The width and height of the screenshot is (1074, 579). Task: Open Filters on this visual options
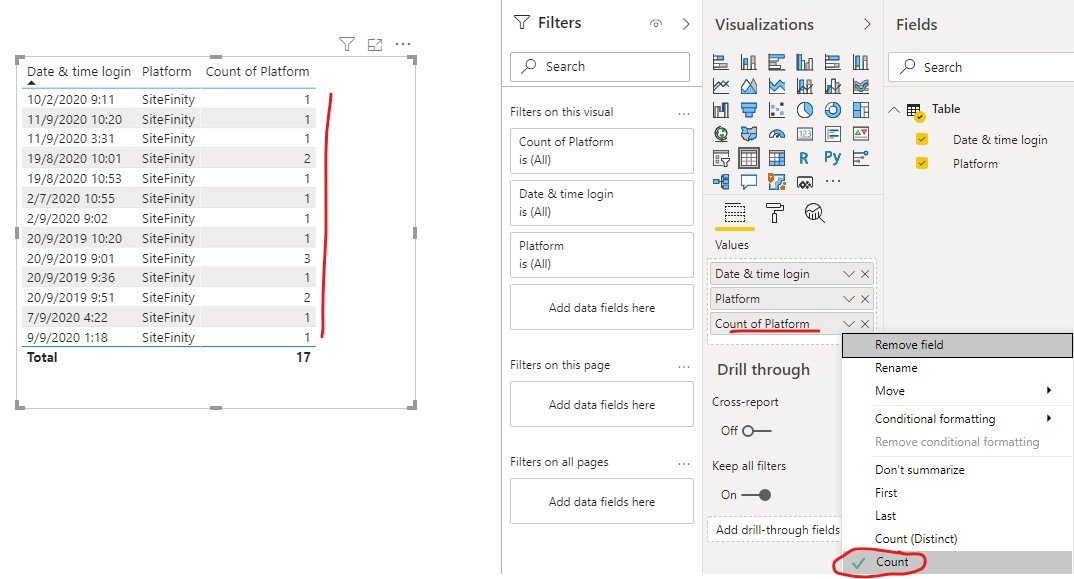[x=684, y=114]
